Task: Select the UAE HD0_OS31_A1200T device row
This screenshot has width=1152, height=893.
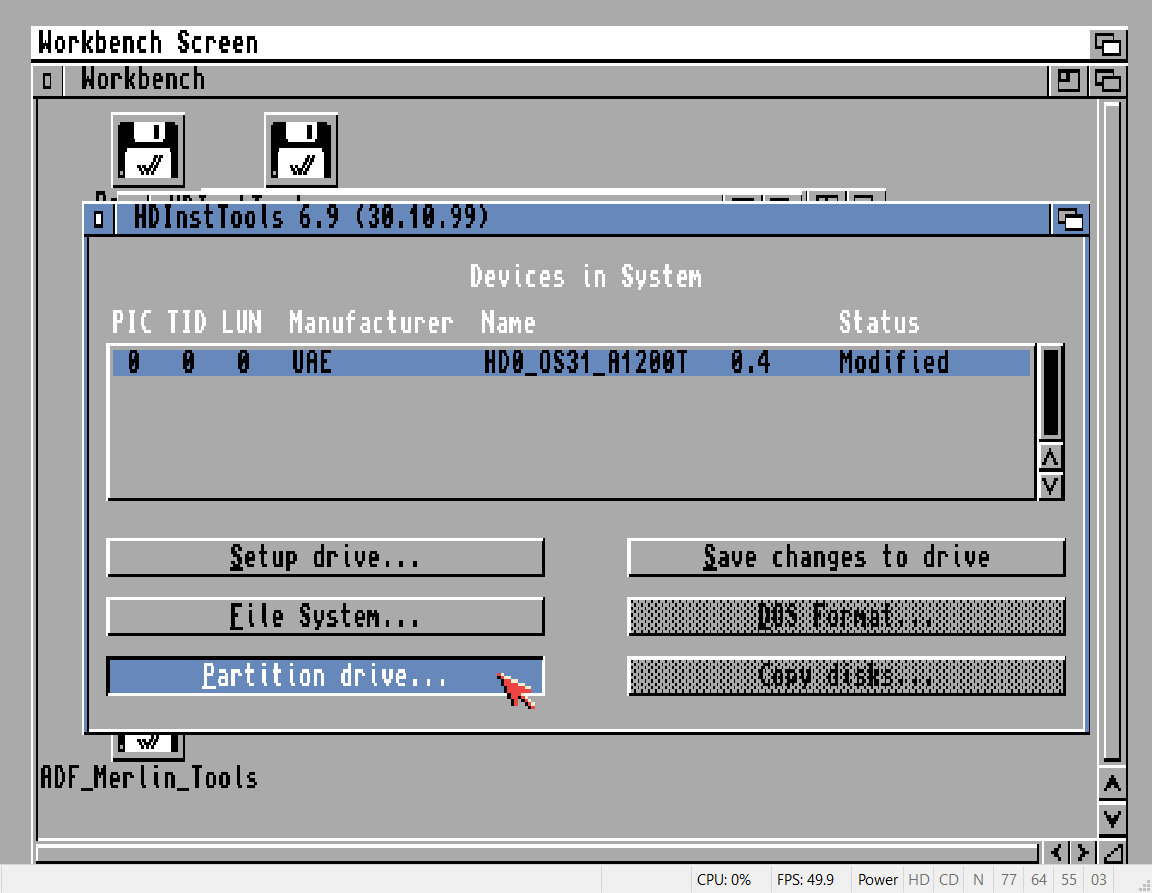Action: point(571,362)
